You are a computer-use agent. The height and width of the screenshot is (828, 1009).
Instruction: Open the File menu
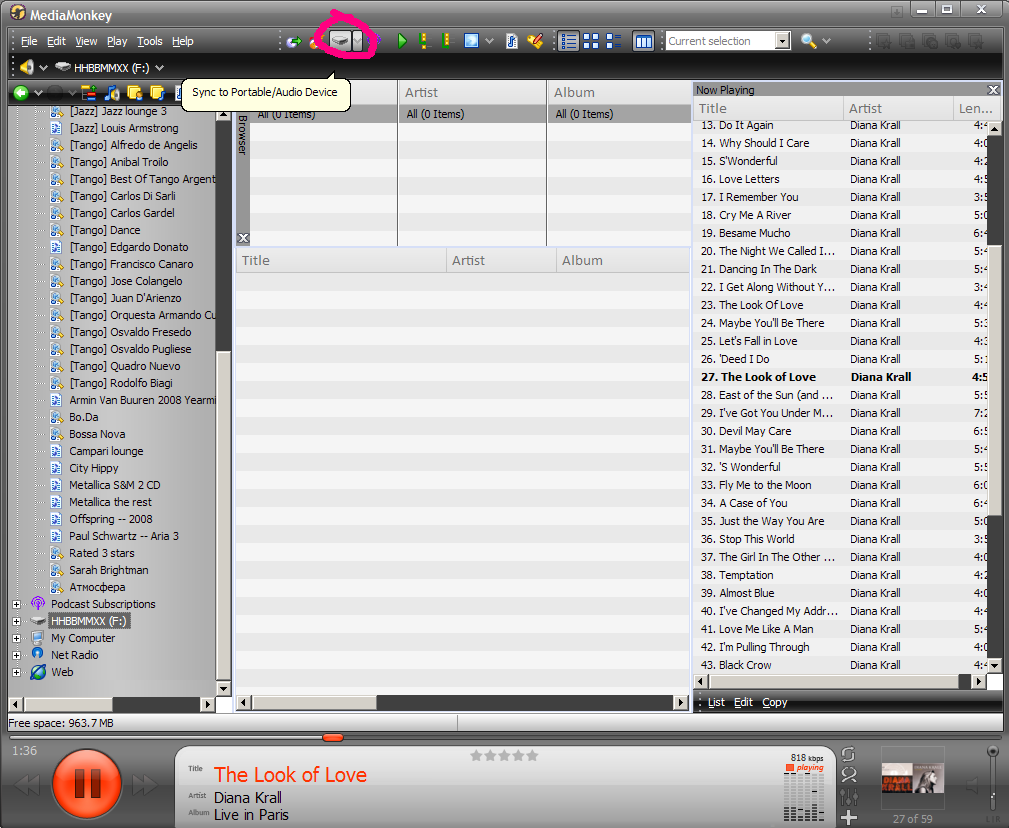29,41
